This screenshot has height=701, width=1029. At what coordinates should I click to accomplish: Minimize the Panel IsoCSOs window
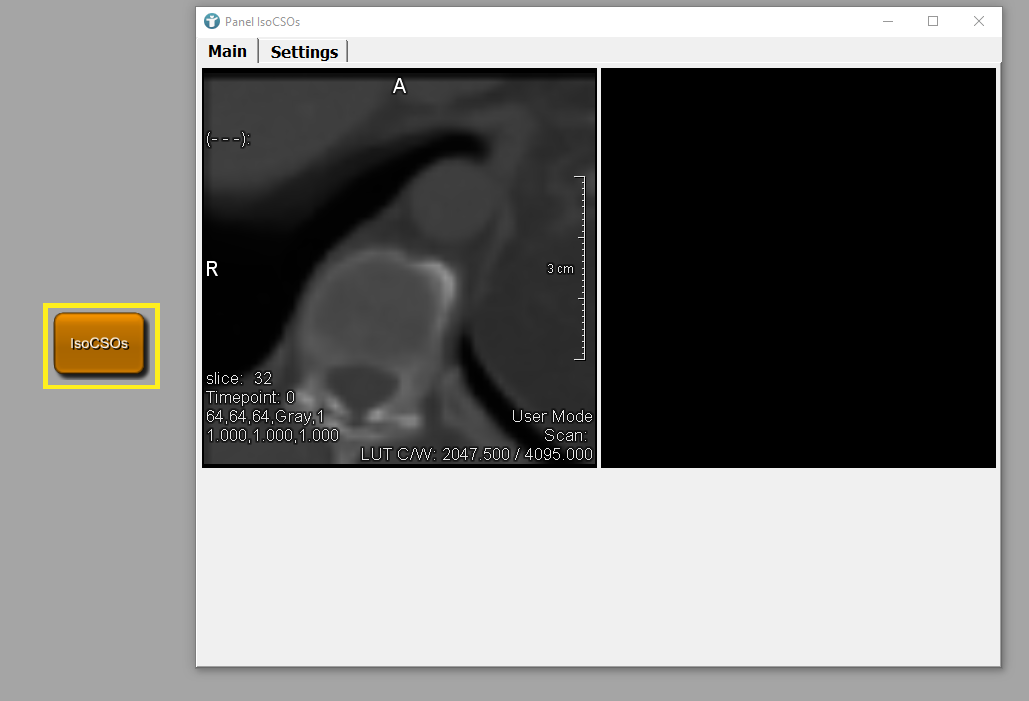(x=887, y=21)
